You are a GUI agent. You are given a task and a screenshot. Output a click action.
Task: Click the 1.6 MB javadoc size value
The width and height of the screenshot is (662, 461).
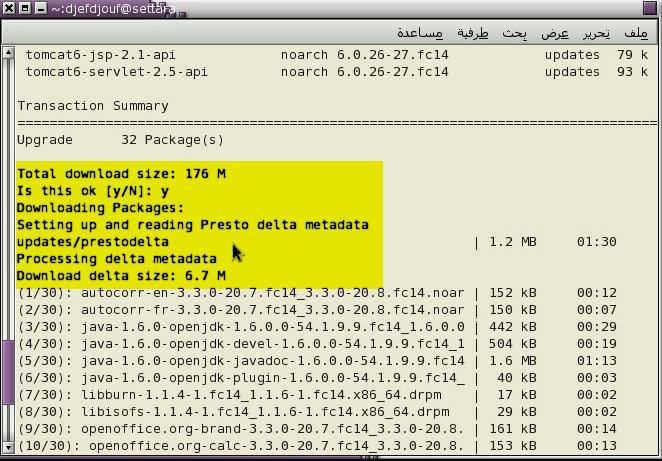(513, 361)
